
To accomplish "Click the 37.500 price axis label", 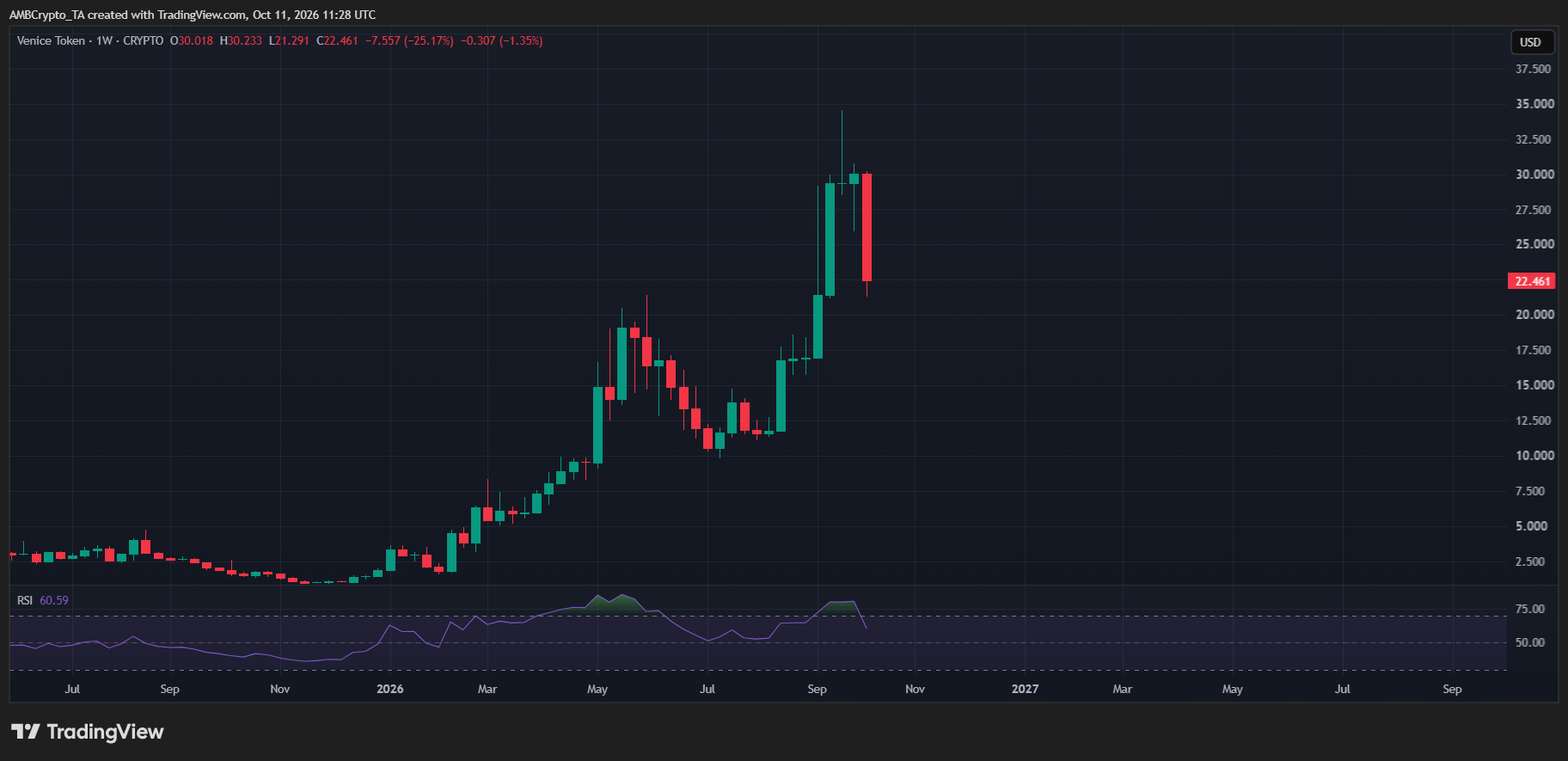I will (1534, 69).
